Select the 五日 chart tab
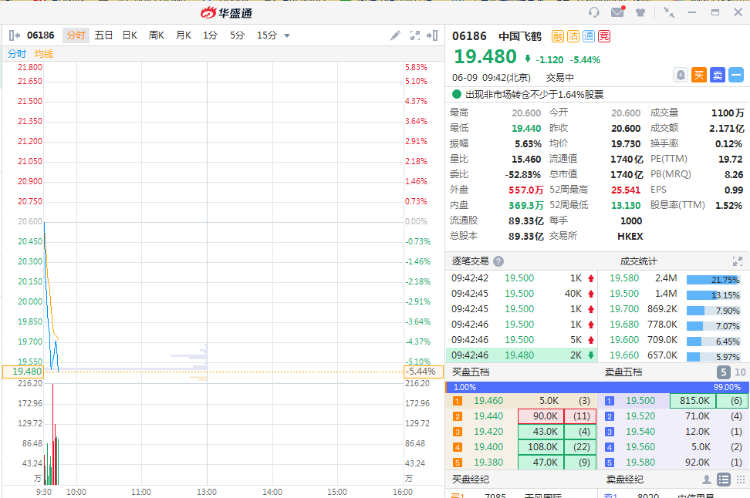The width and height of the screenshot is (750, 498). (103, 35)
